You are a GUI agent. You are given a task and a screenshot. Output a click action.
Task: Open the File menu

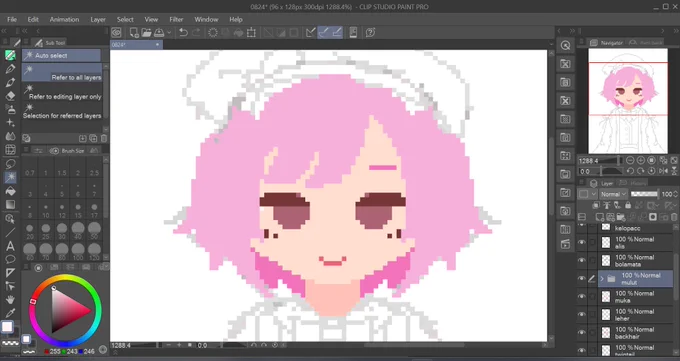click(12, 20)
